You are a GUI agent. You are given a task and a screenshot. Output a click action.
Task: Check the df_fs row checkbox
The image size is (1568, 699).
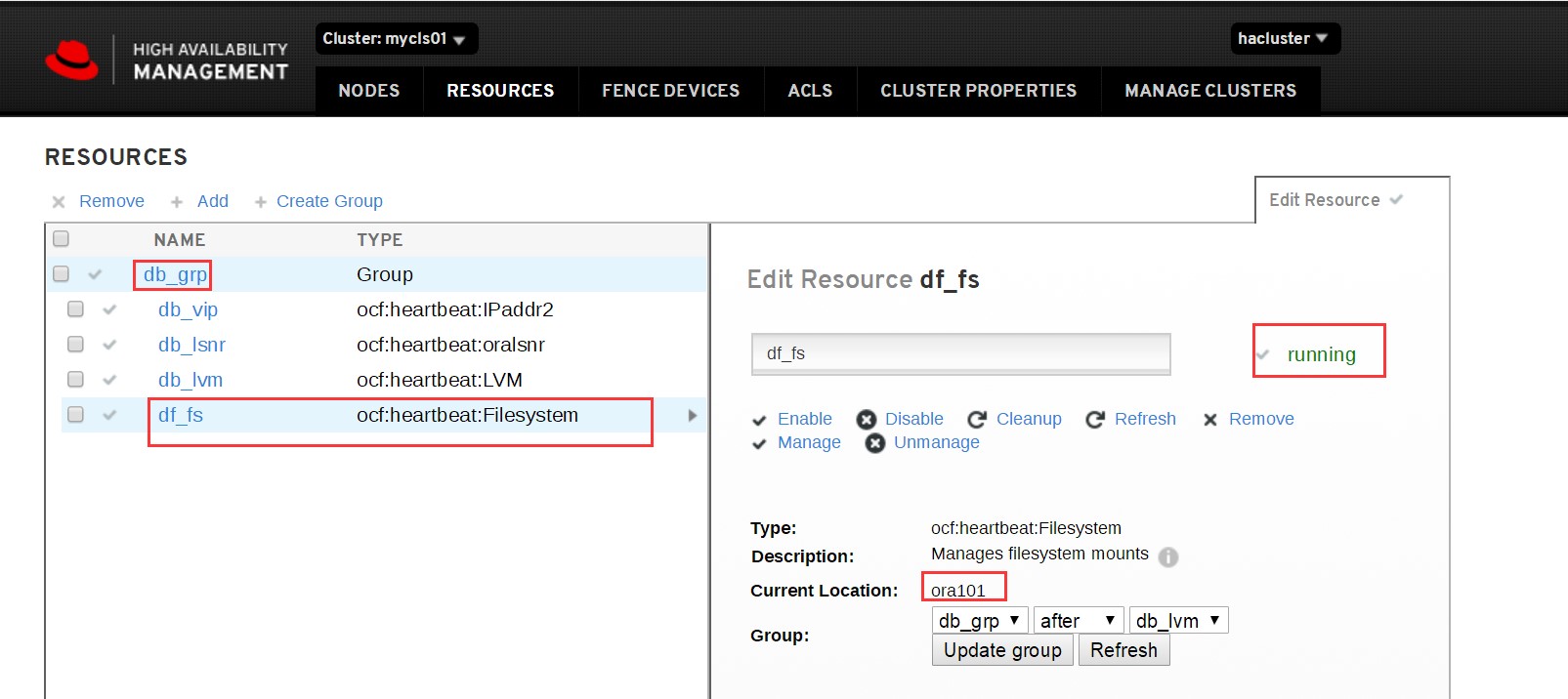(x=75, y=415)
